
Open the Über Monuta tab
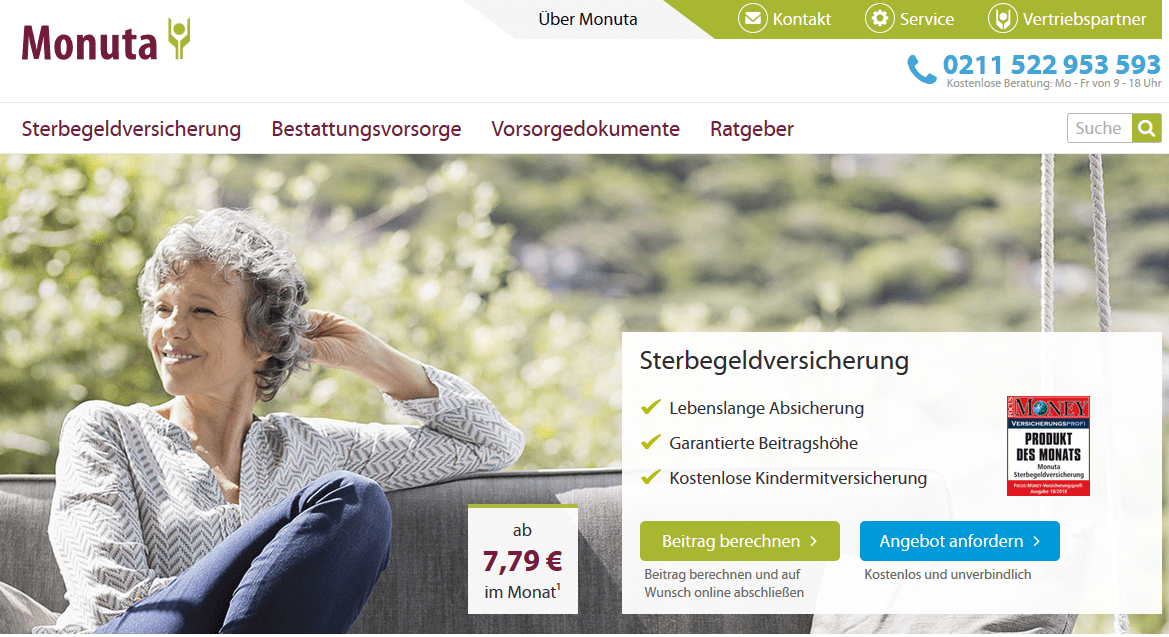tap(587, 19)
